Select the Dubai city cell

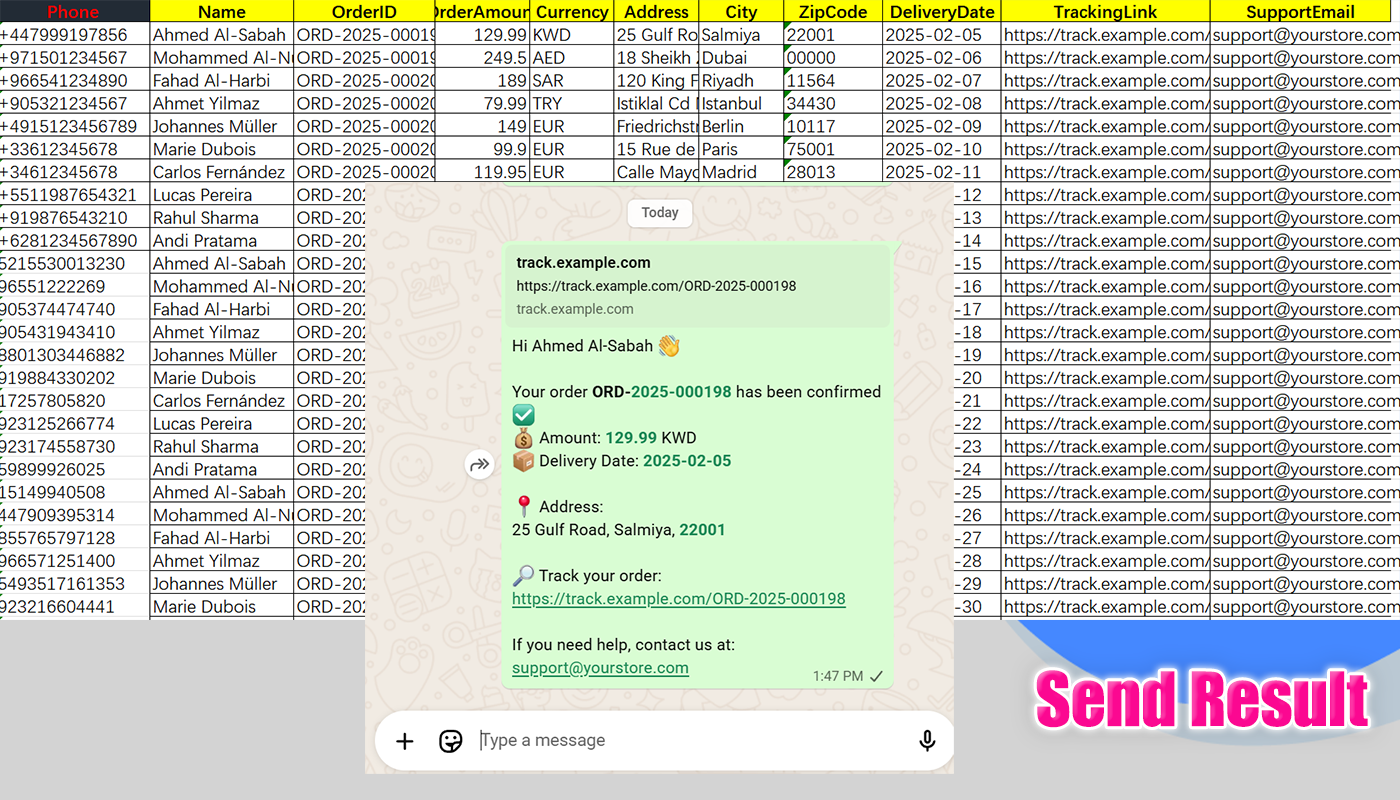click(x=741, y=58)
